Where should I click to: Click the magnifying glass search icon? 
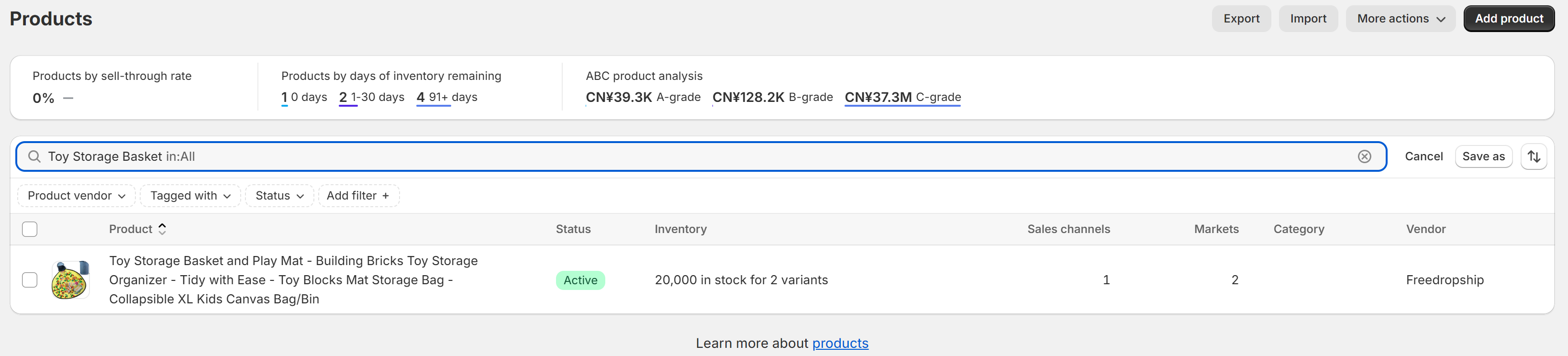pyautogui.click(x=35, y=156)
